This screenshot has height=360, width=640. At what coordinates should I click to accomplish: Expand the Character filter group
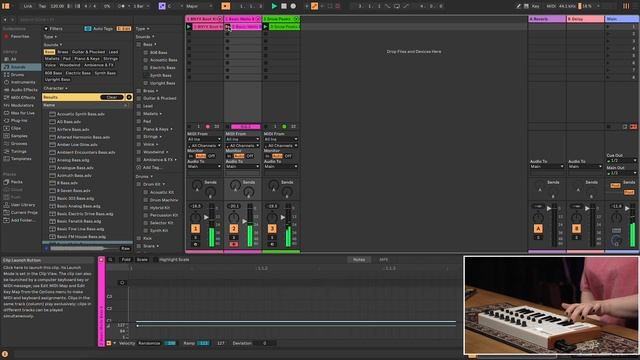(x=55, y=88)
